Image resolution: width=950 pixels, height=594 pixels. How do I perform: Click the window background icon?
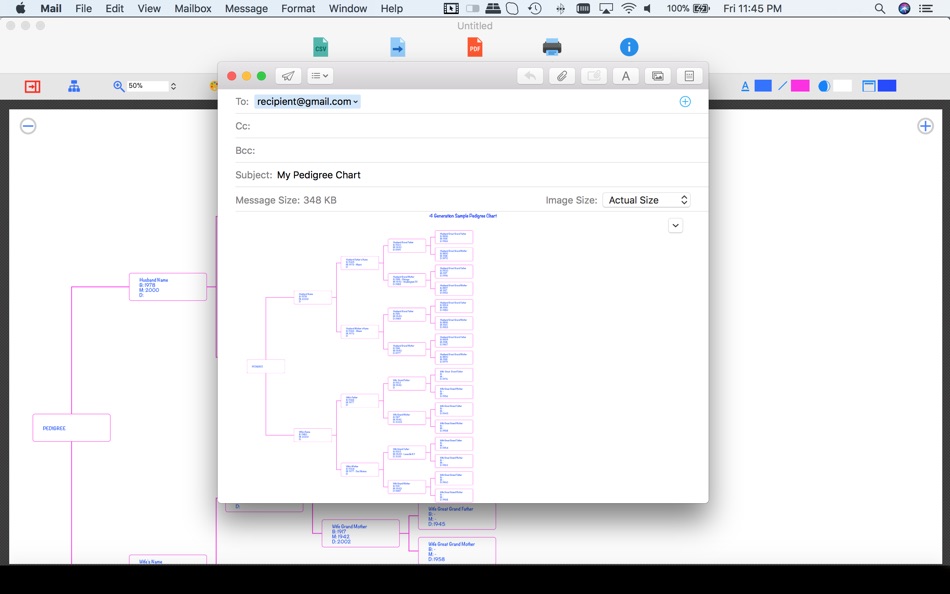[x=869, y=86]
